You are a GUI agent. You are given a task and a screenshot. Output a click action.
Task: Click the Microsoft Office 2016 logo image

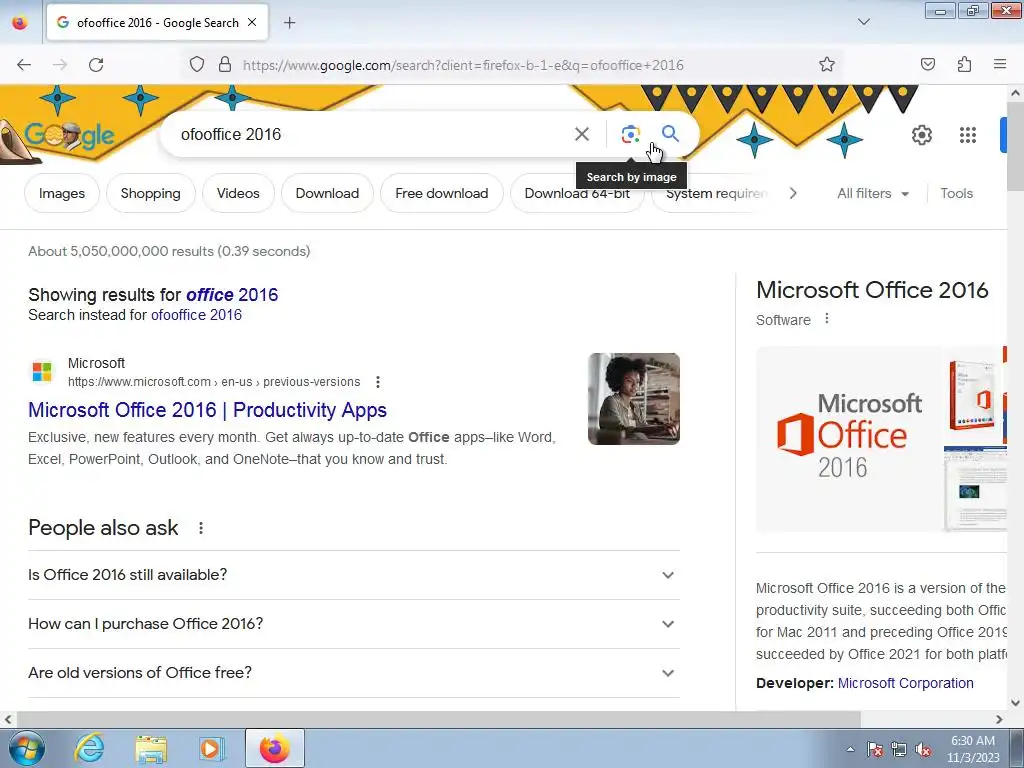(x=849, y=439)
